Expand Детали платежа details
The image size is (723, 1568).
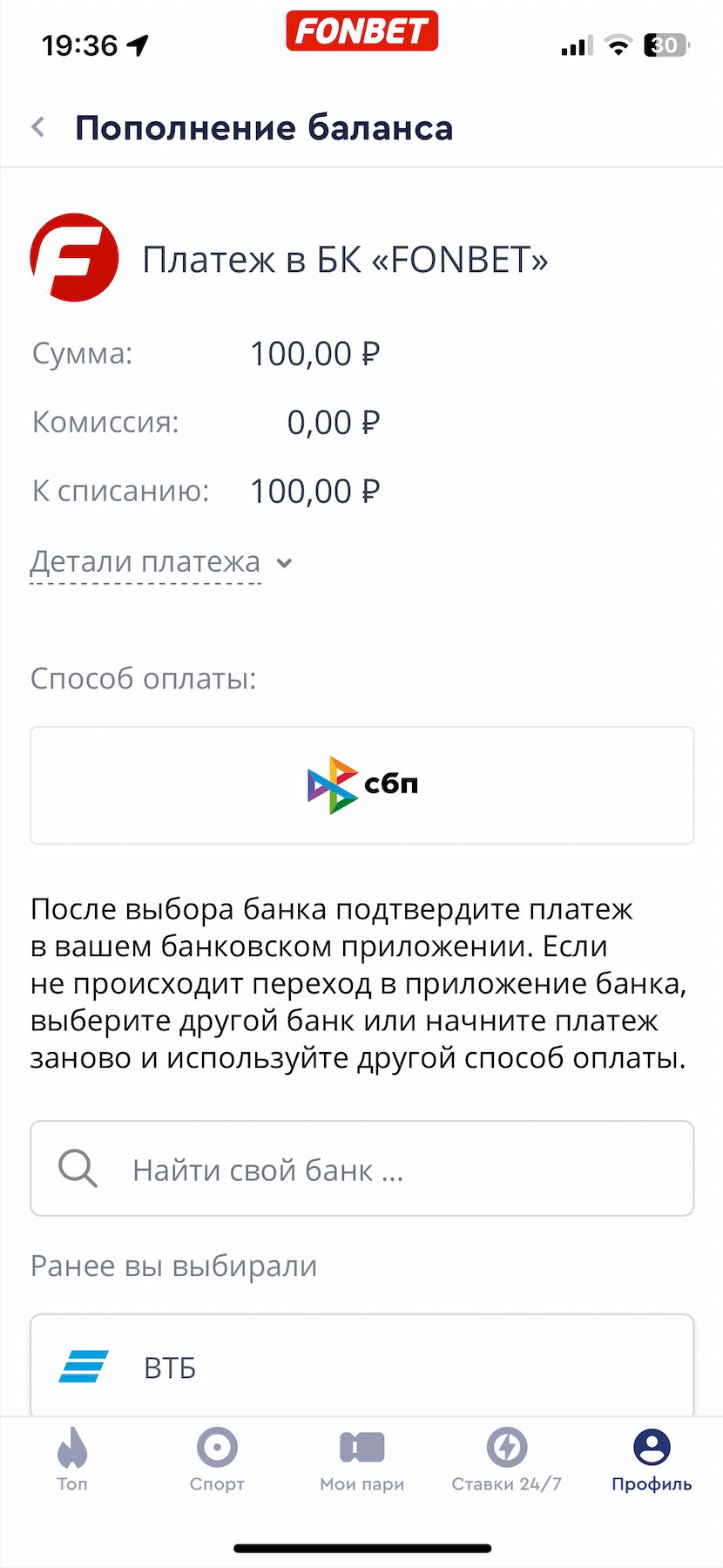click(145, 562)
